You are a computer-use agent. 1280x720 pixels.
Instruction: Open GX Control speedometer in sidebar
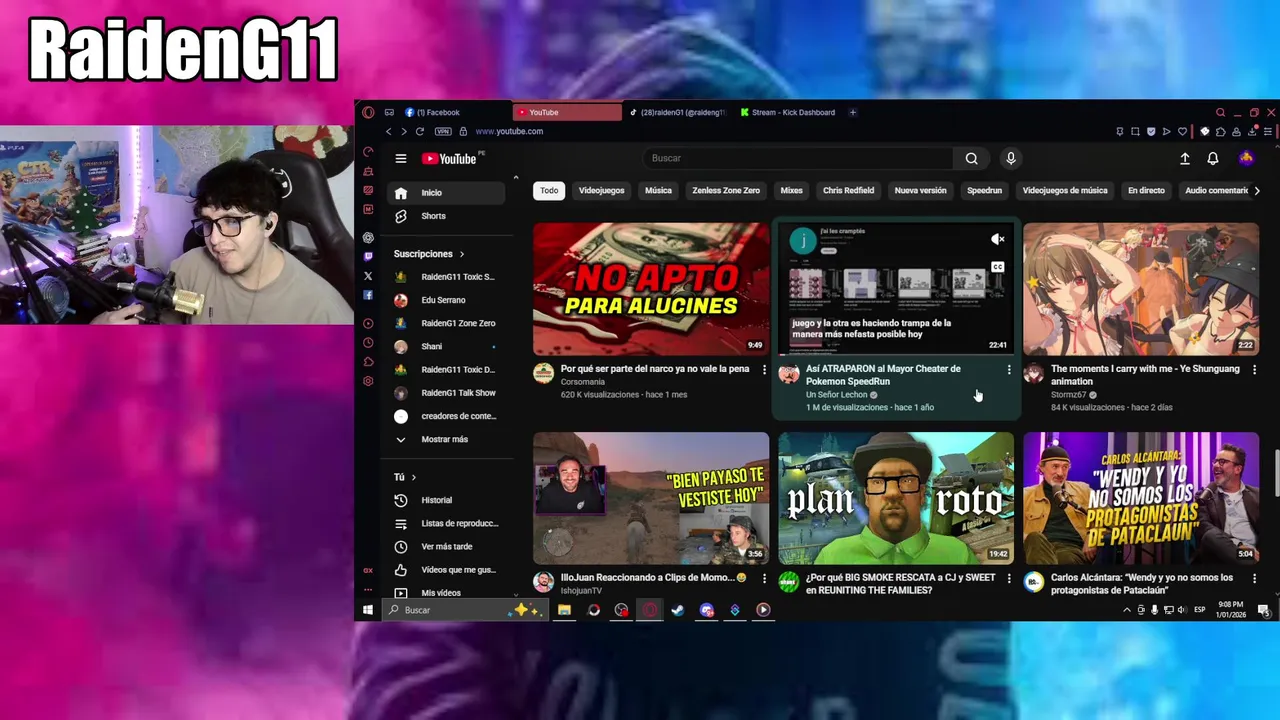pos(368,152)
